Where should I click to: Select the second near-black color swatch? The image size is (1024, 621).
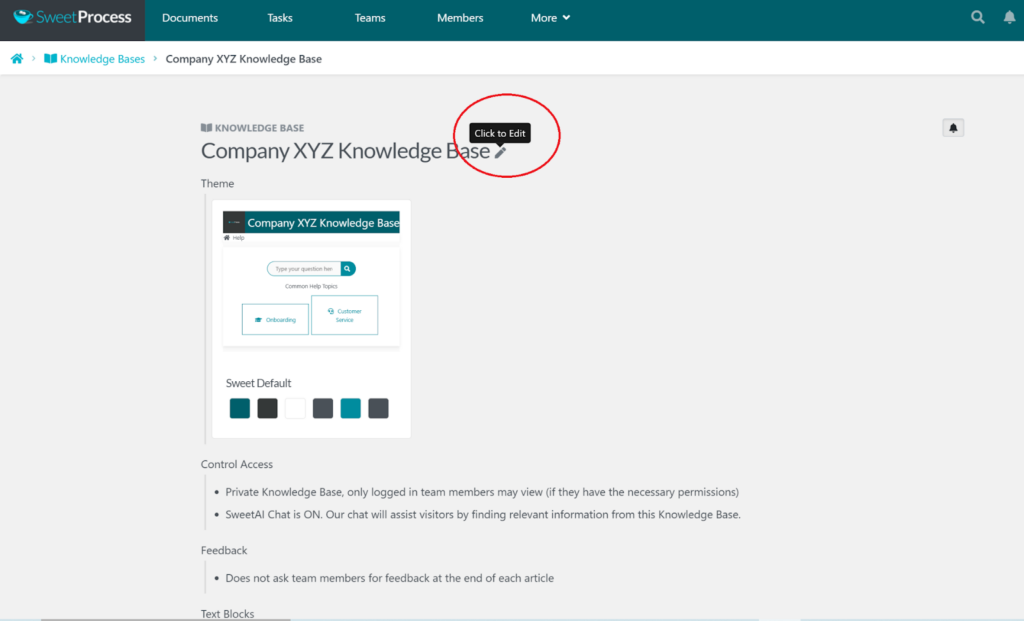(x=267, y=408)
